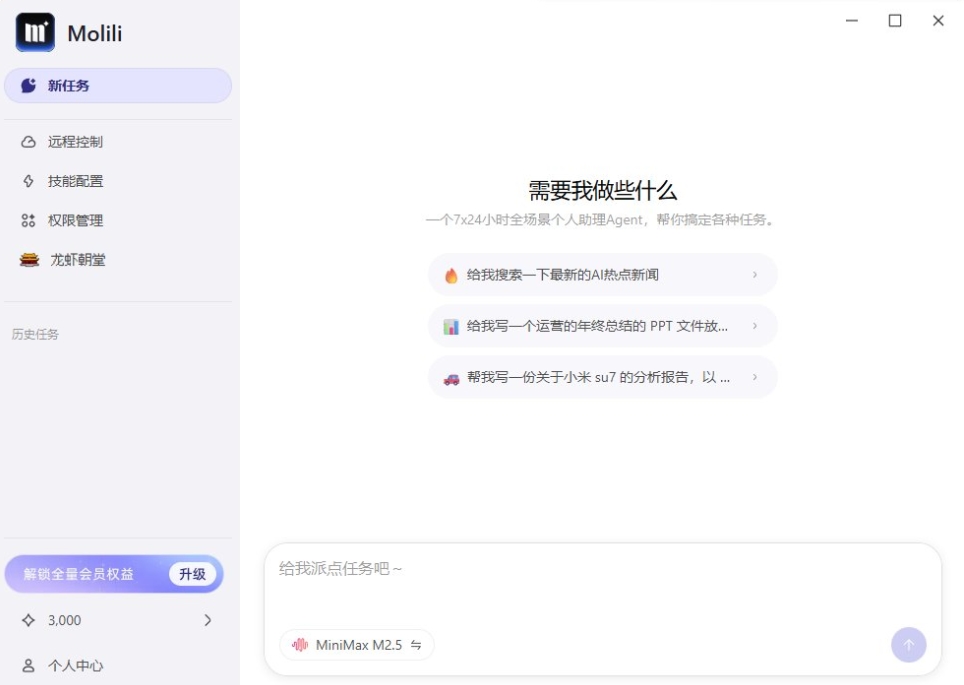Click the swap arrows beside MiniMax M2.5
Screen dimensions: 964x685
[x=416, y=645]
